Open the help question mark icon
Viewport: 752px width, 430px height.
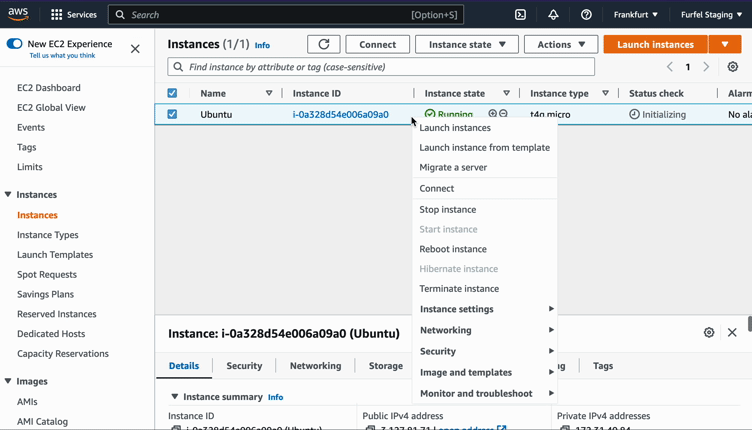pos(586,15)
